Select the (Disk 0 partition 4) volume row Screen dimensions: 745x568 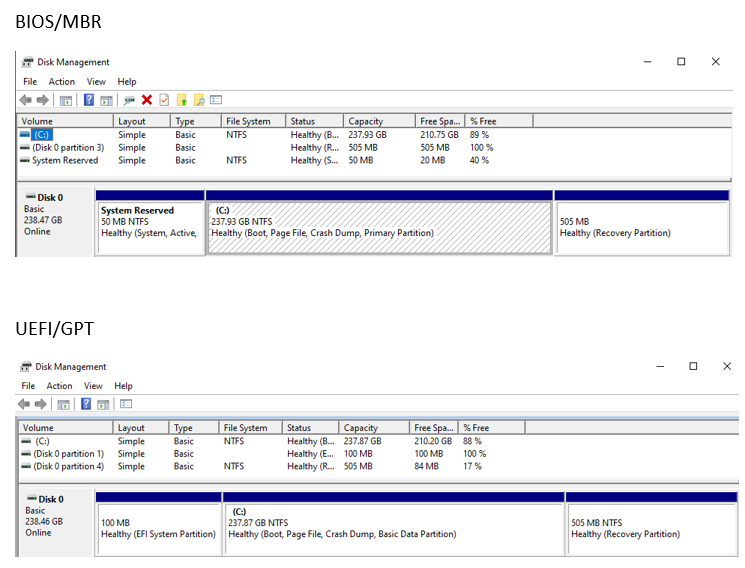(x=68, y=466)
